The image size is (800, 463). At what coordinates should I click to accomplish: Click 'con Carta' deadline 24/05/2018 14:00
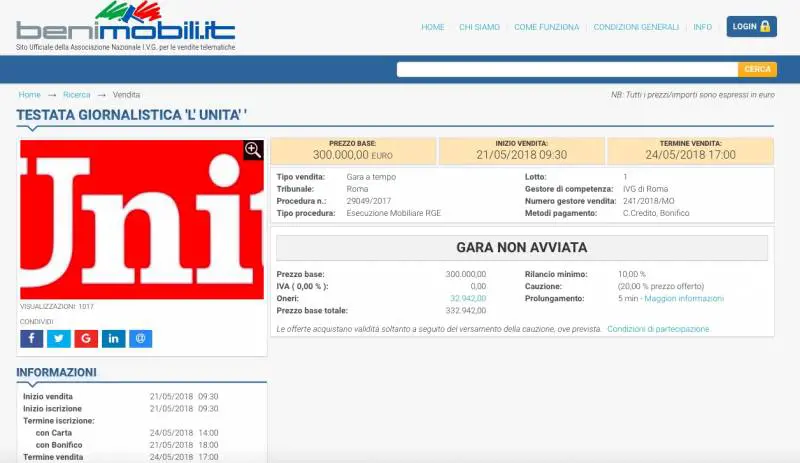(x=184, y=433)
